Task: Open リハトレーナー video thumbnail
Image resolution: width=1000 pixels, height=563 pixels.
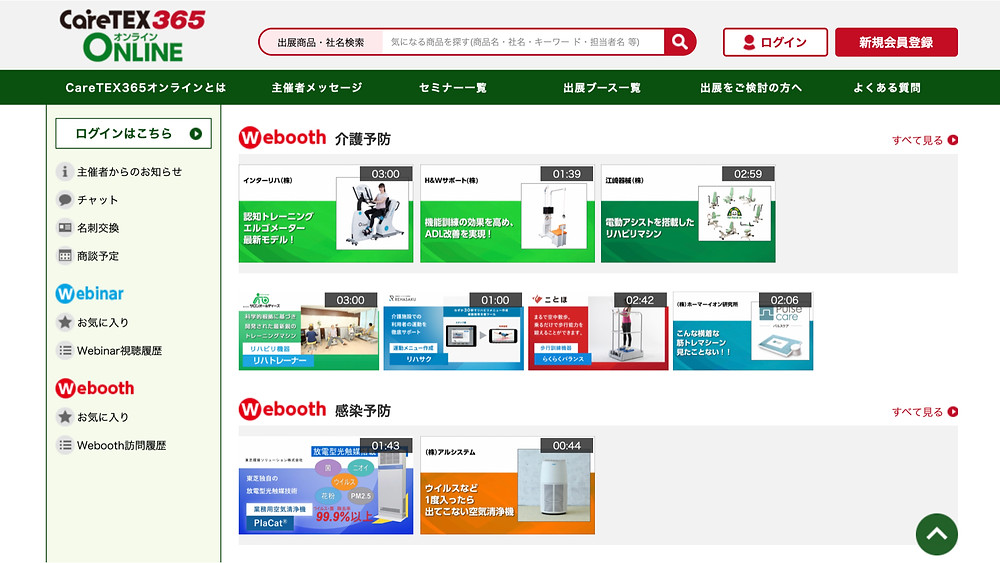Action: pos(309,331)
